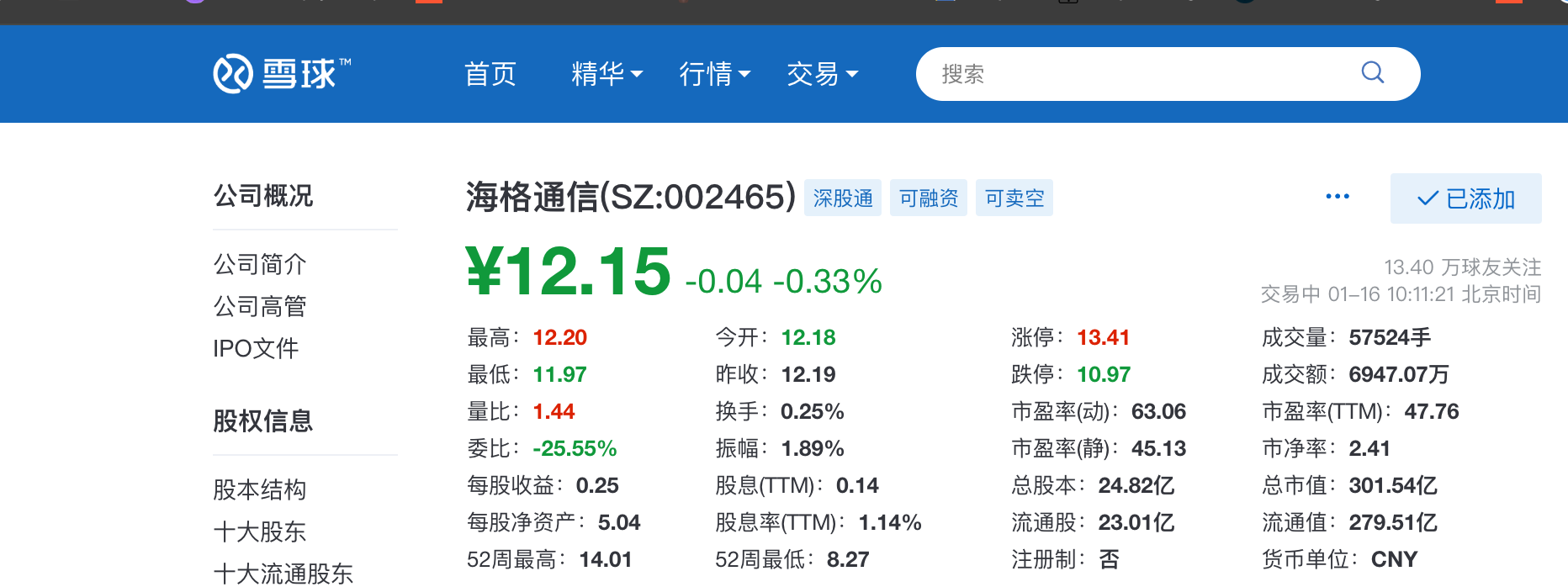Image resolution: width=1568 pixels, height=587 pixels.
Task: Click the 每股收益 value 0.25
Action: (597, 485)
